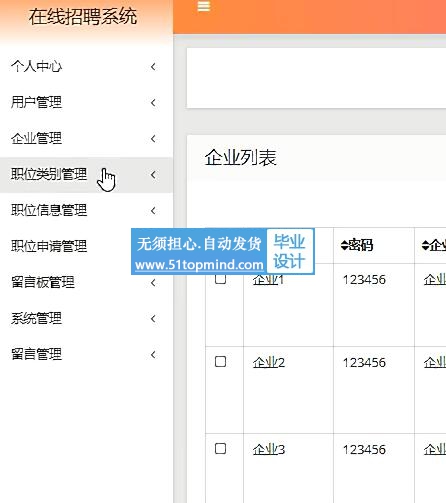Open the 企业3 link

pos(269,450)
